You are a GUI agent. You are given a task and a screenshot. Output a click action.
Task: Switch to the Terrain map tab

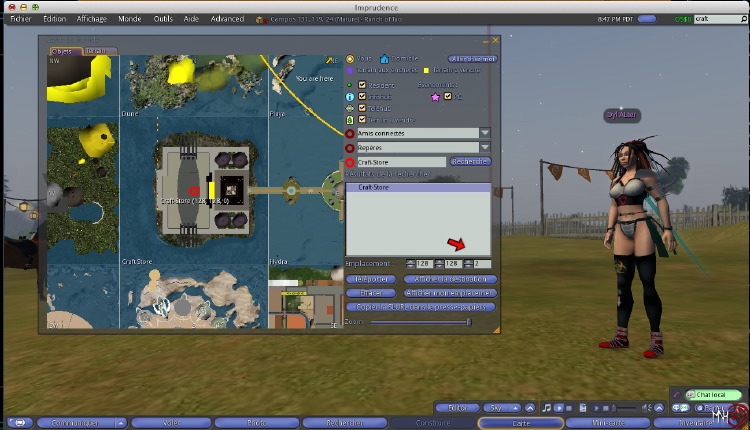(100, 51)
